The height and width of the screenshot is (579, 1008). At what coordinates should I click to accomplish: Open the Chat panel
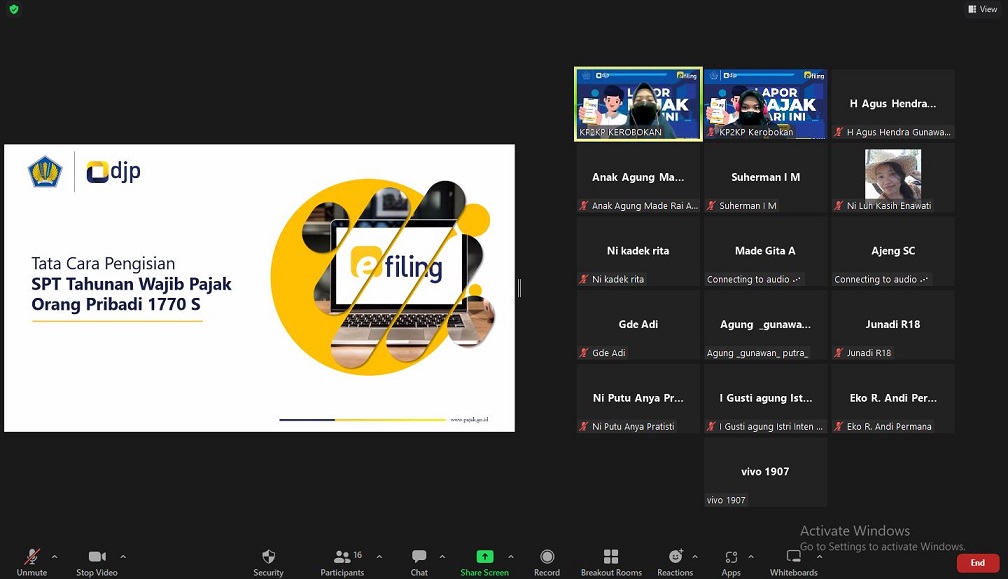tap(419, 562)
